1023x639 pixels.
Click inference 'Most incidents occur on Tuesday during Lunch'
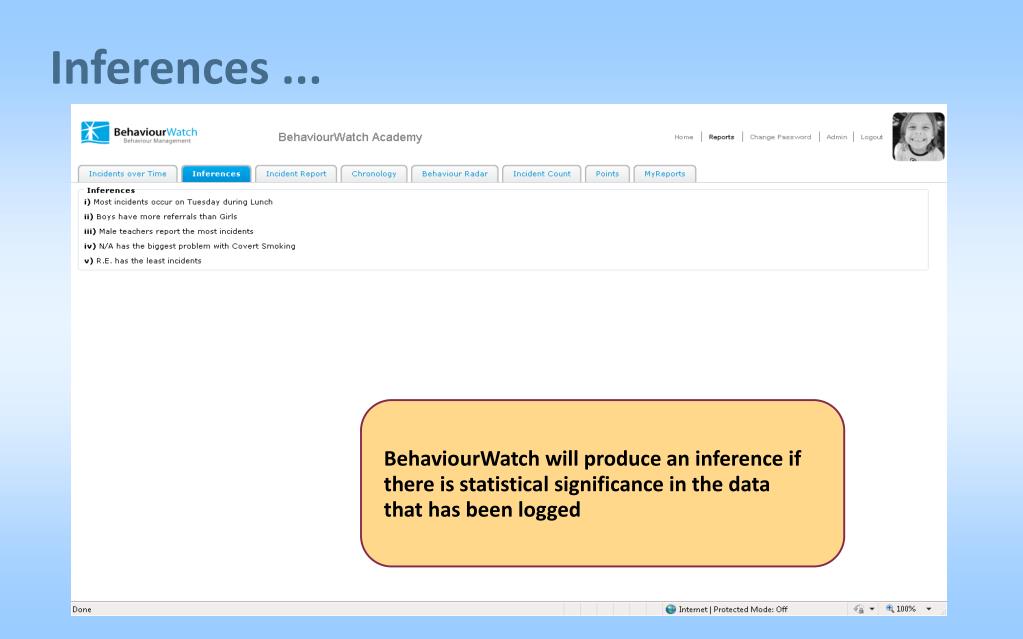coord(183,202)
